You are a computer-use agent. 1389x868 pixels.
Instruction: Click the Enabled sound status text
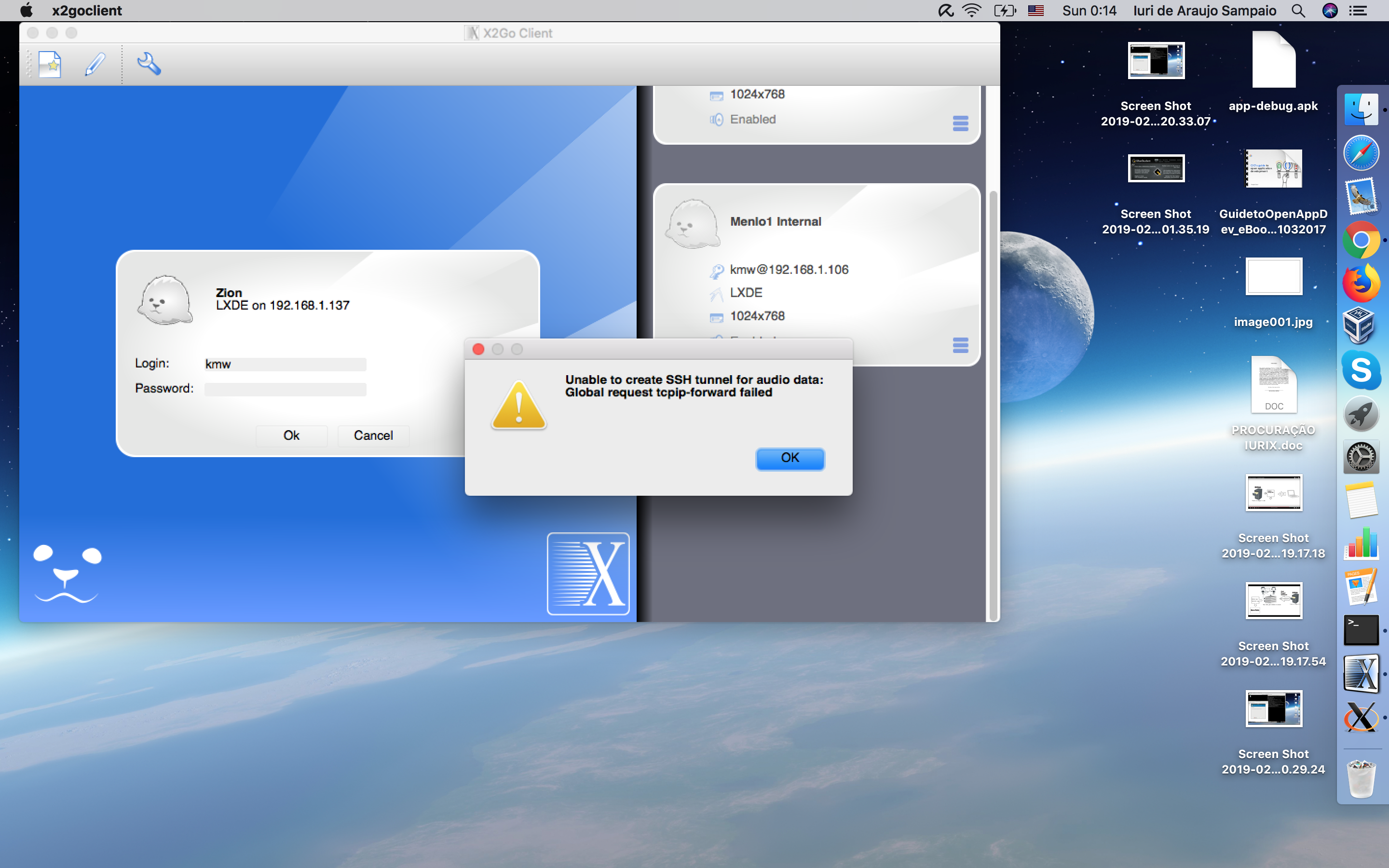click(752, 120)
